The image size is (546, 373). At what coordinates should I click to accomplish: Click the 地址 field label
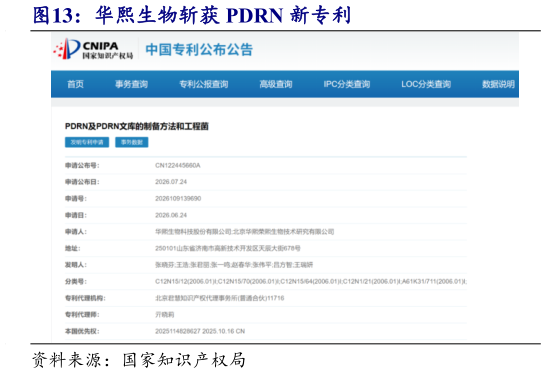click(72, 248)
